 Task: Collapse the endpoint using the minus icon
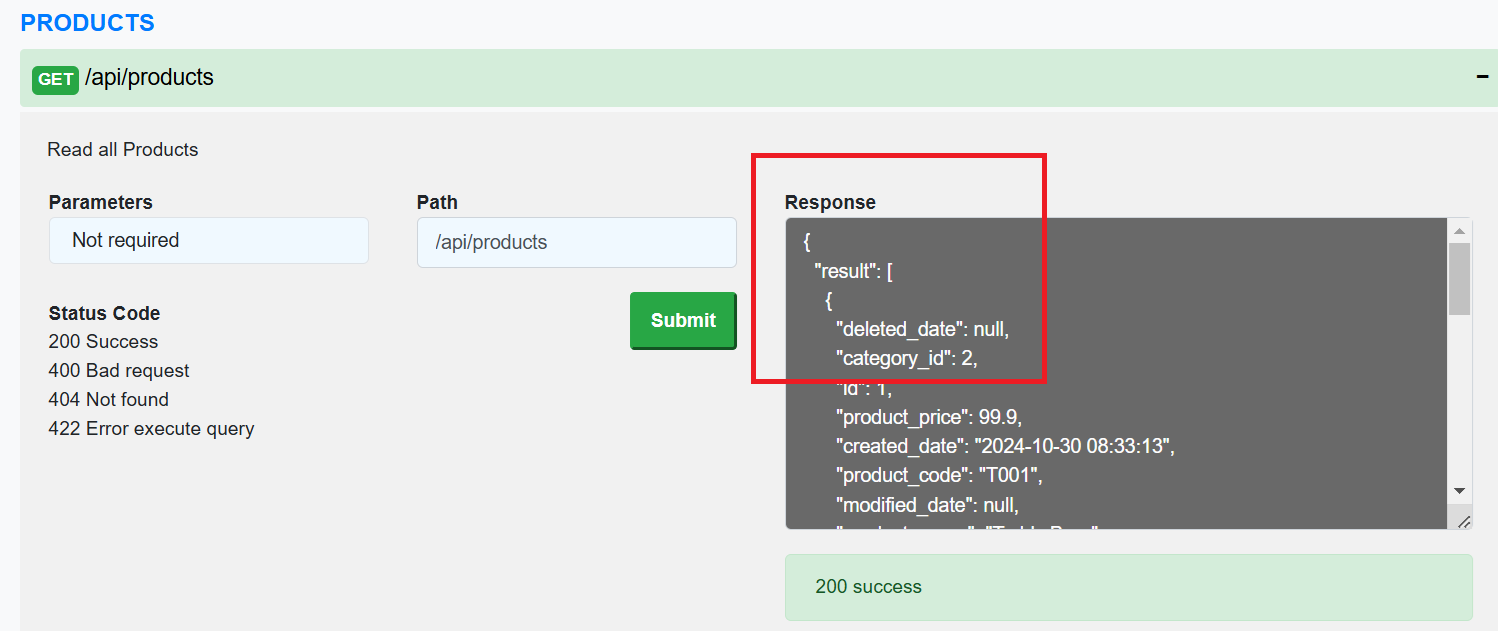(1482, 77)
